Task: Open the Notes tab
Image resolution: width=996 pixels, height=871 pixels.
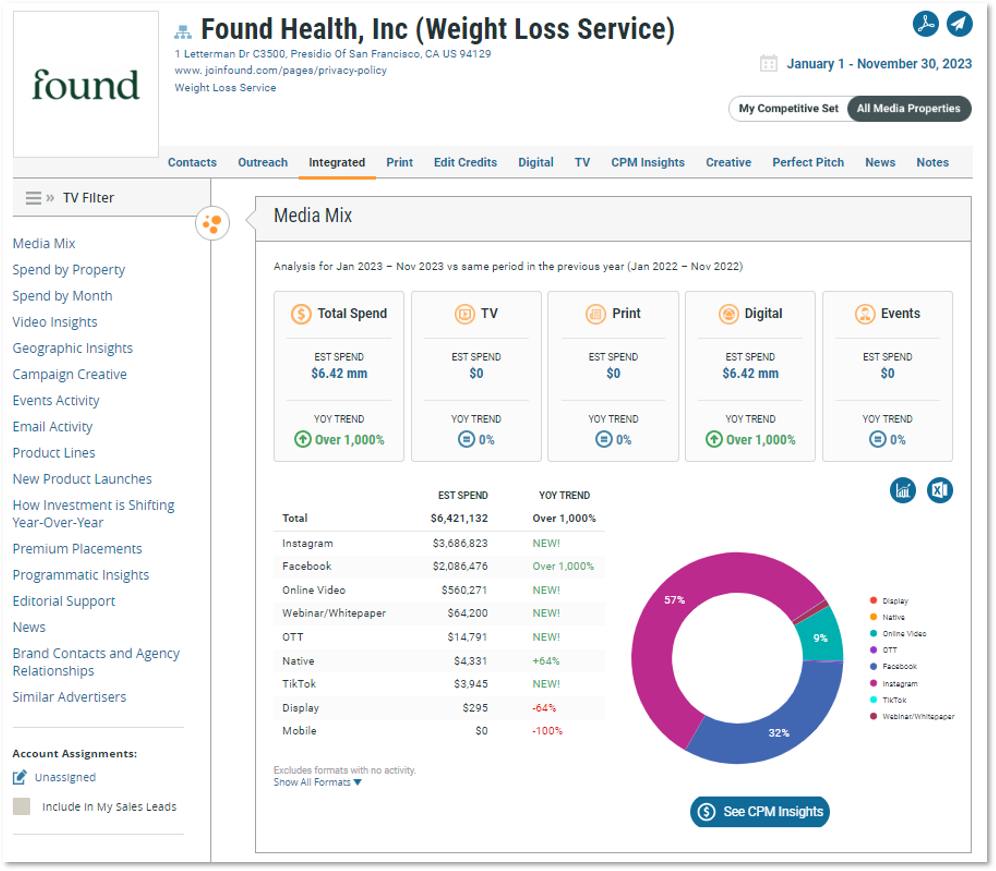Action: coord(932,163)
